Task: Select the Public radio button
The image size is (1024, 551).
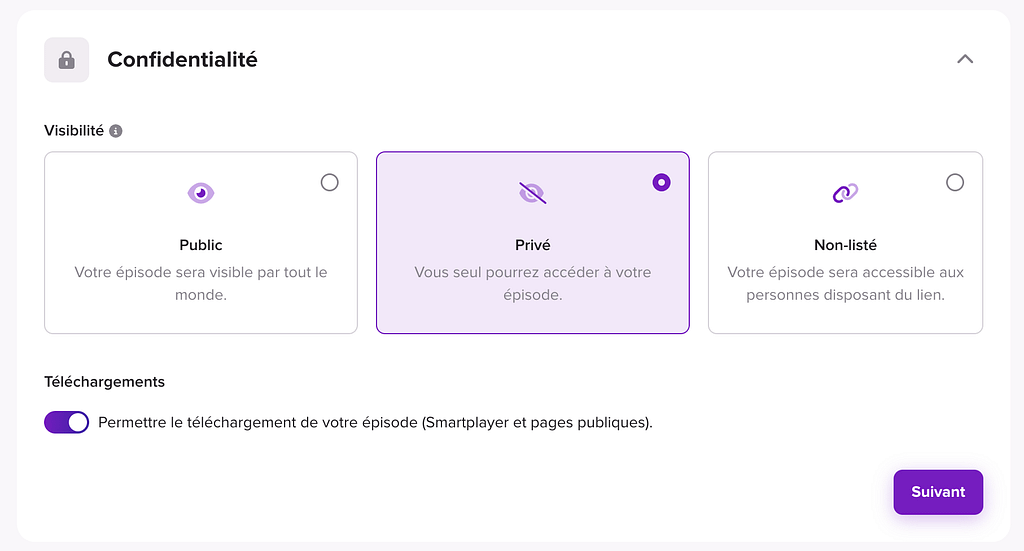Action: (330, 182)
